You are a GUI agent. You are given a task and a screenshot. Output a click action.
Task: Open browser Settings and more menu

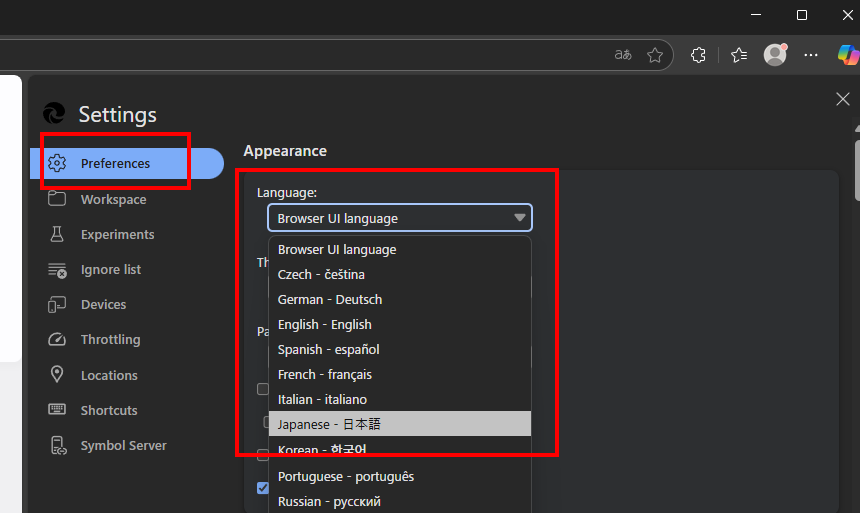tap(811, 55)
